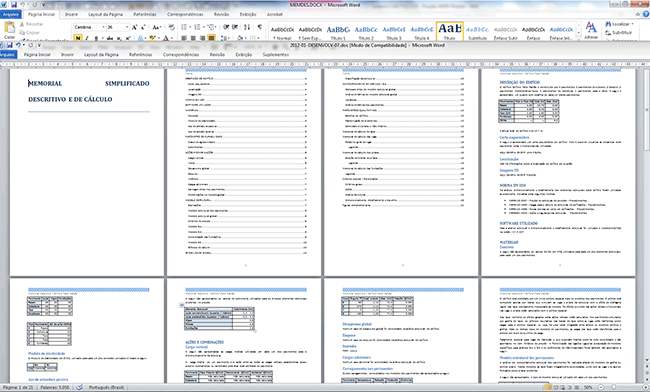Viewport: 650px width, 392px height.
Task: Apply strikethrough formatting
Action: coord(110,38)
